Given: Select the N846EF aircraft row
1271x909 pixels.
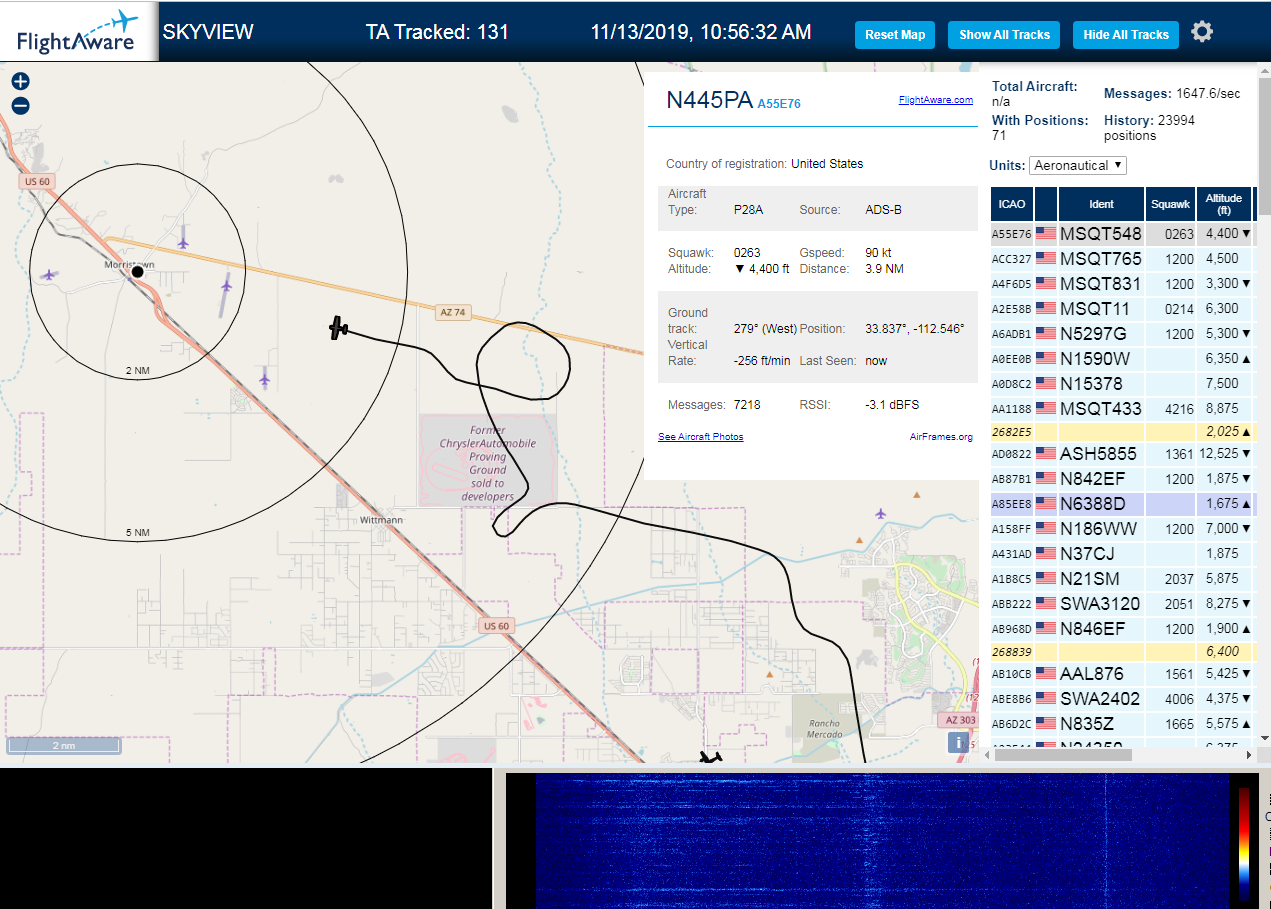Looking at the screenshot, I should coord(1123,629).
